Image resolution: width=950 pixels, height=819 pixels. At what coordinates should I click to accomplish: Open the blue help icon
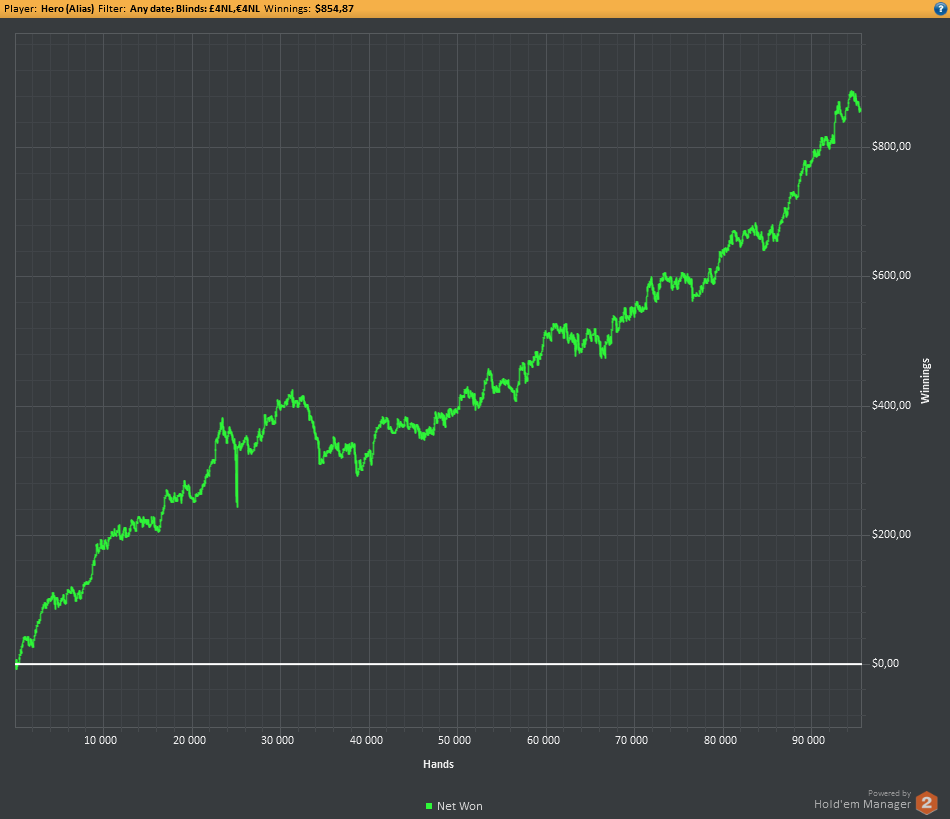(x=940, y=8)
